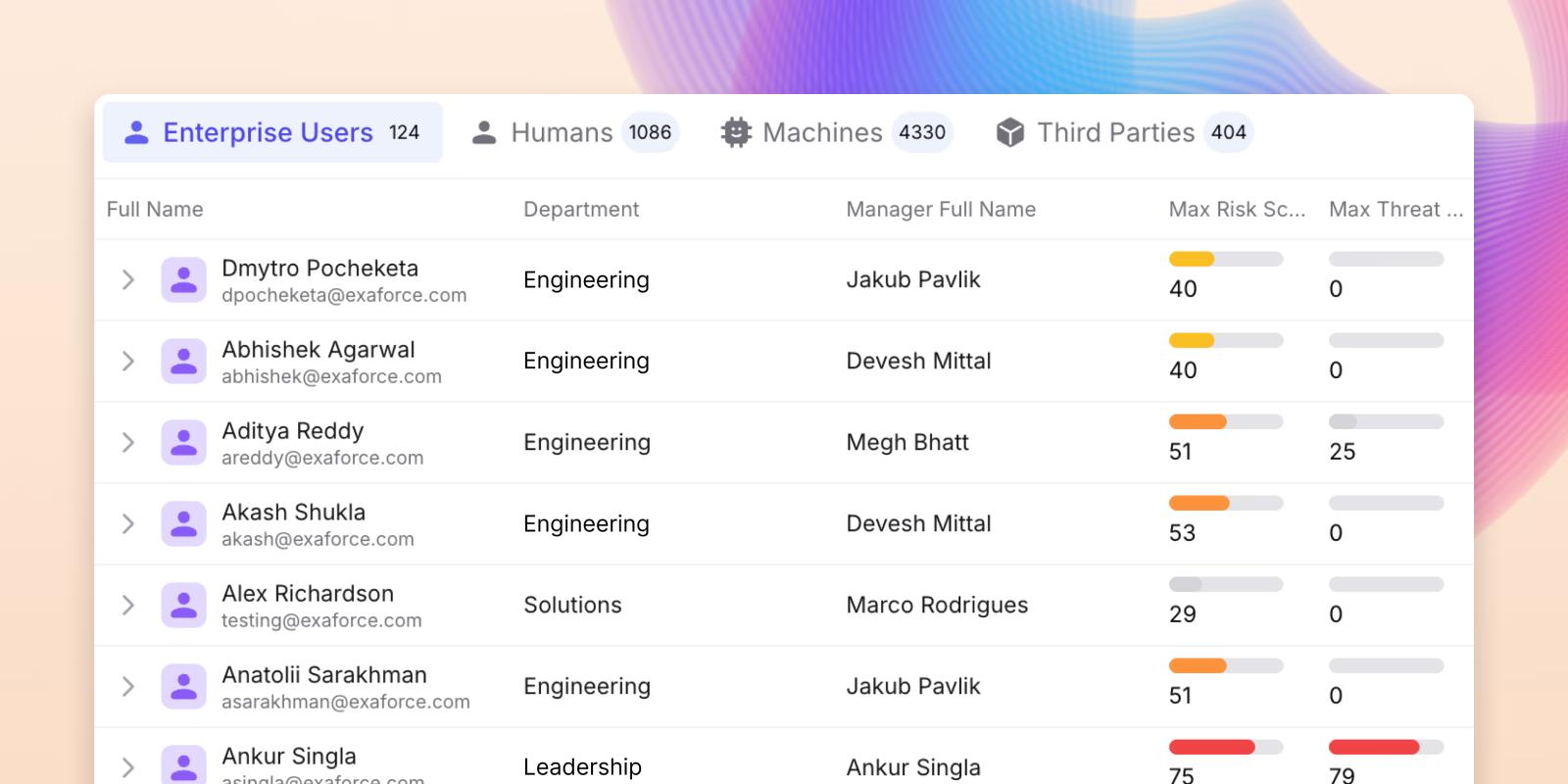Click Akash Shukla's avatar icon
Viewport: 1568px width, 784px height.
183,524
